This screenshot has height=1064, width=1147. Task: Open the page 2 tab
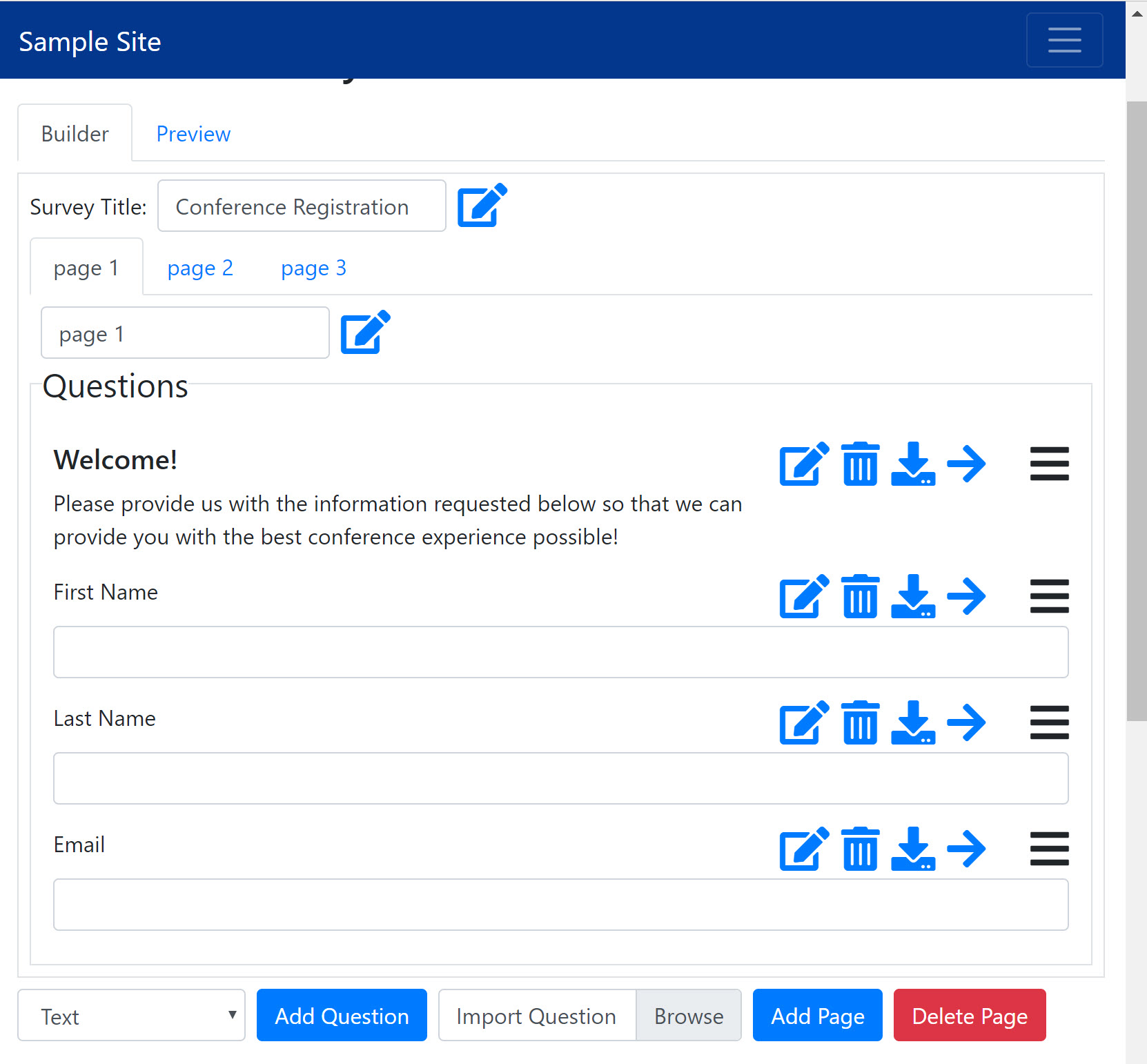200,268
